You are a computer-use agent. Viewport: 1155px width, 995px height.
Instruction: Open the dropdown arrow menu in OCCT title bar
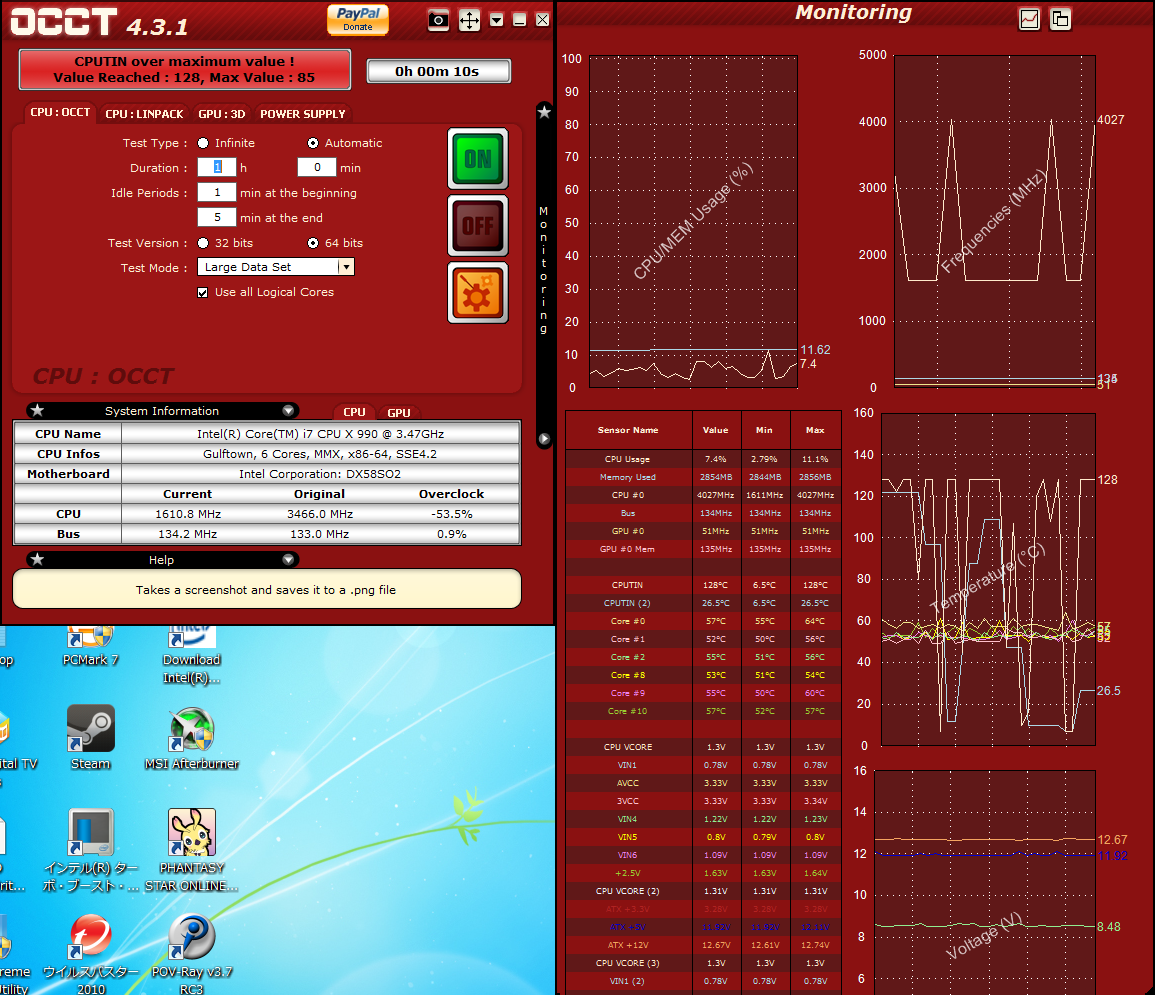click(496, 20)
